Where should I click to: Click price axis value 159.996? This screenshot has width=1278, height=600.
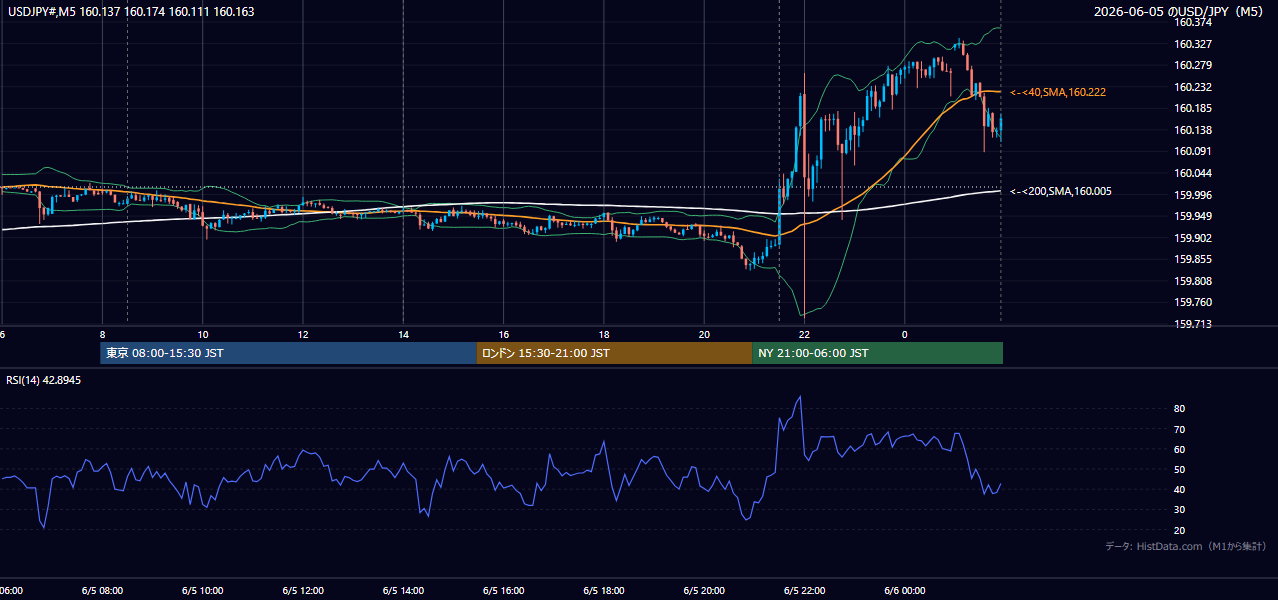point(1193,195)
